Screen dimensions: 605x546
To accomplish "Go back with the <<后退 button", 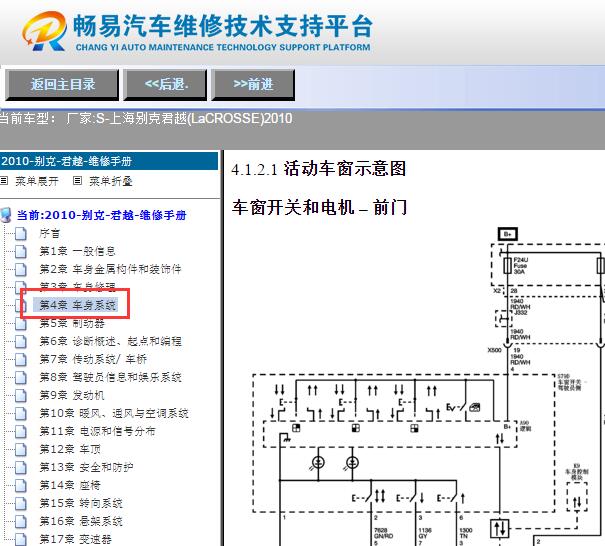I will point(165,85).
